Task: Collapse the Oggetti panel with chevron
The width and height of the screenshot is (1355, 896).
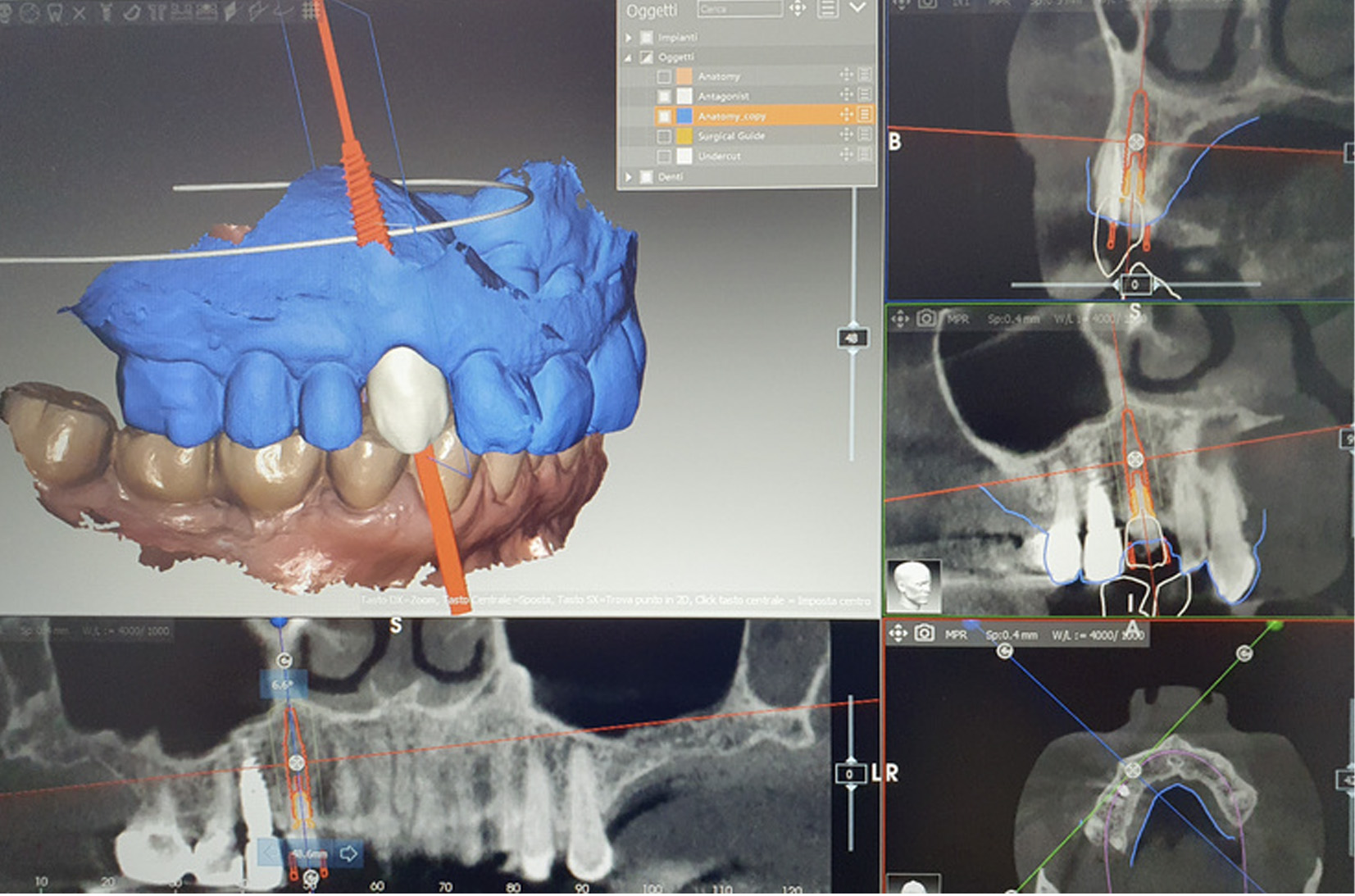Action: (857, 8)
